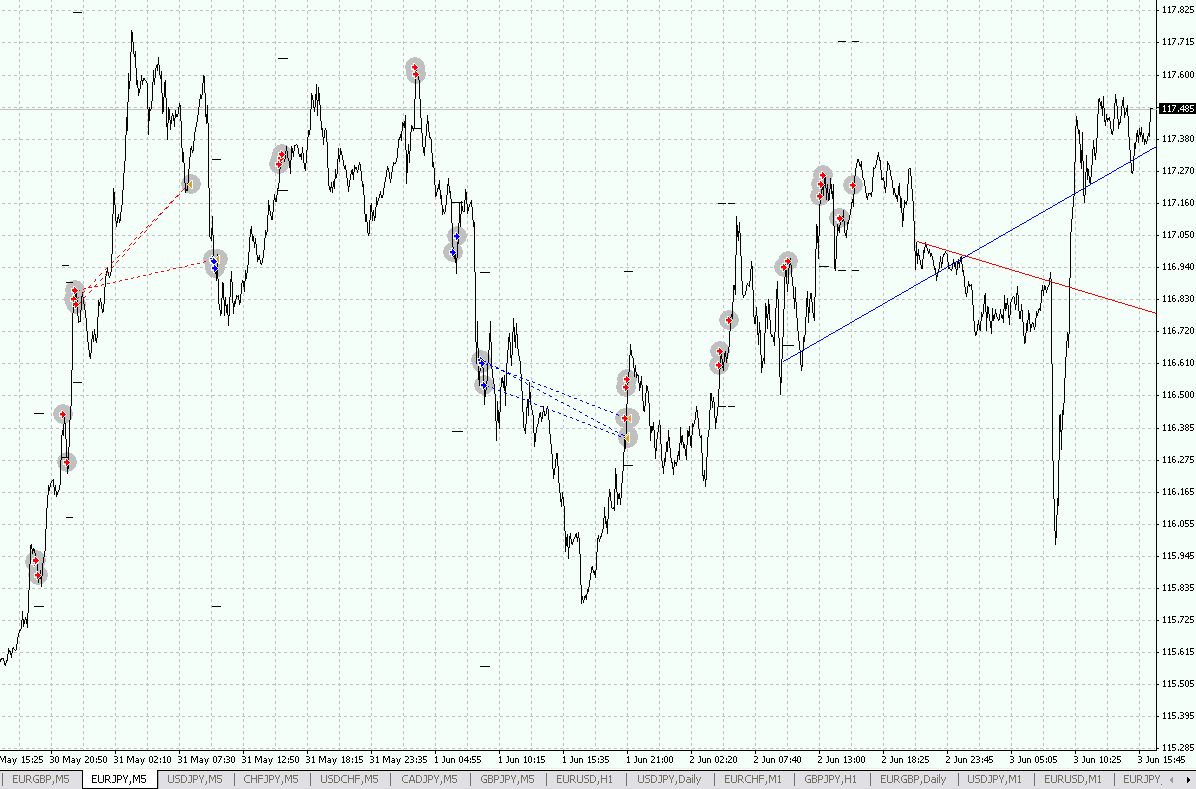Open the USDJPY,M5 chart tab
This screenshot has height=789, width=1196.
click(195, 779)
